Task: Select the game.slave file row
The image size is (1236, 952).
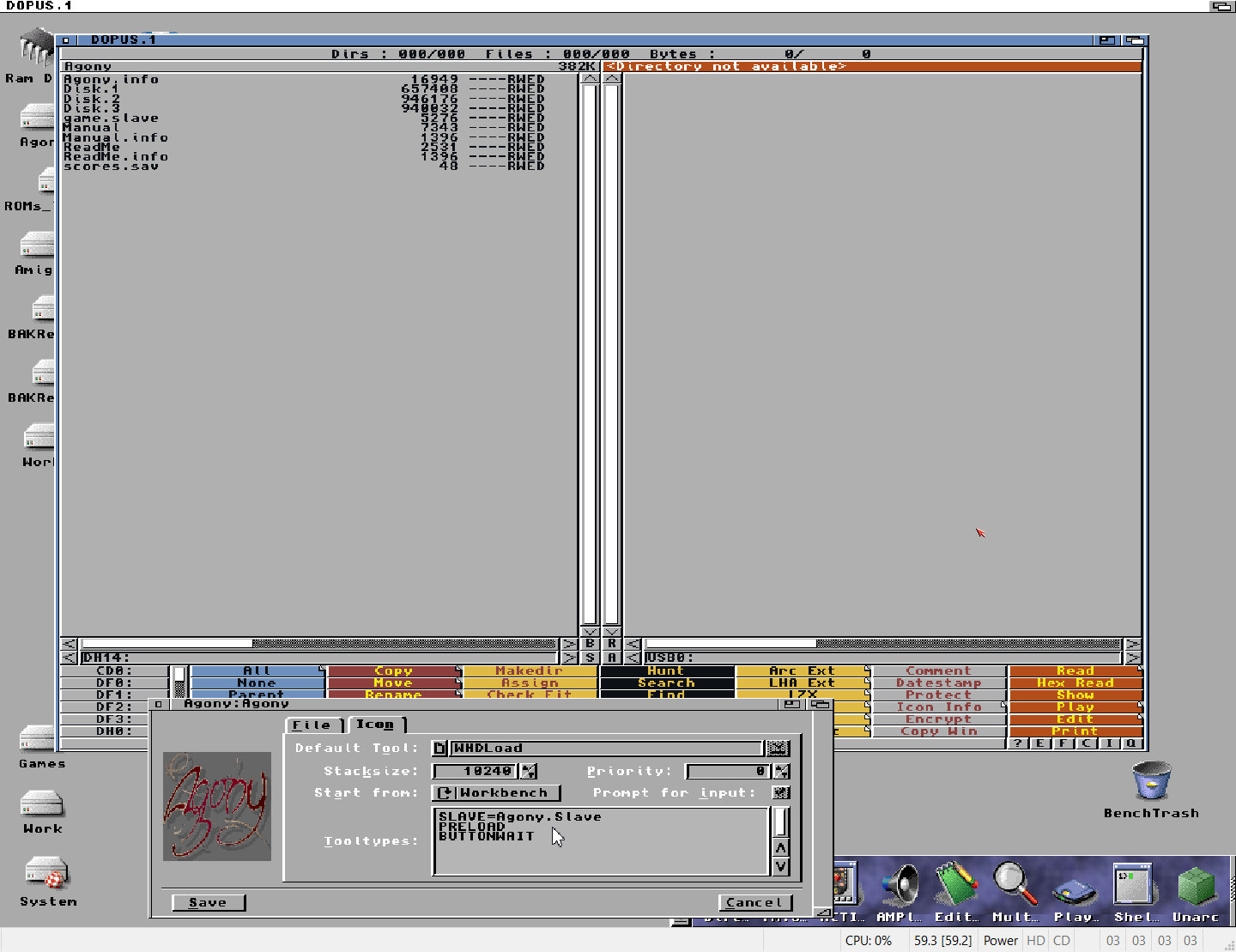Action: coord(303,118)
